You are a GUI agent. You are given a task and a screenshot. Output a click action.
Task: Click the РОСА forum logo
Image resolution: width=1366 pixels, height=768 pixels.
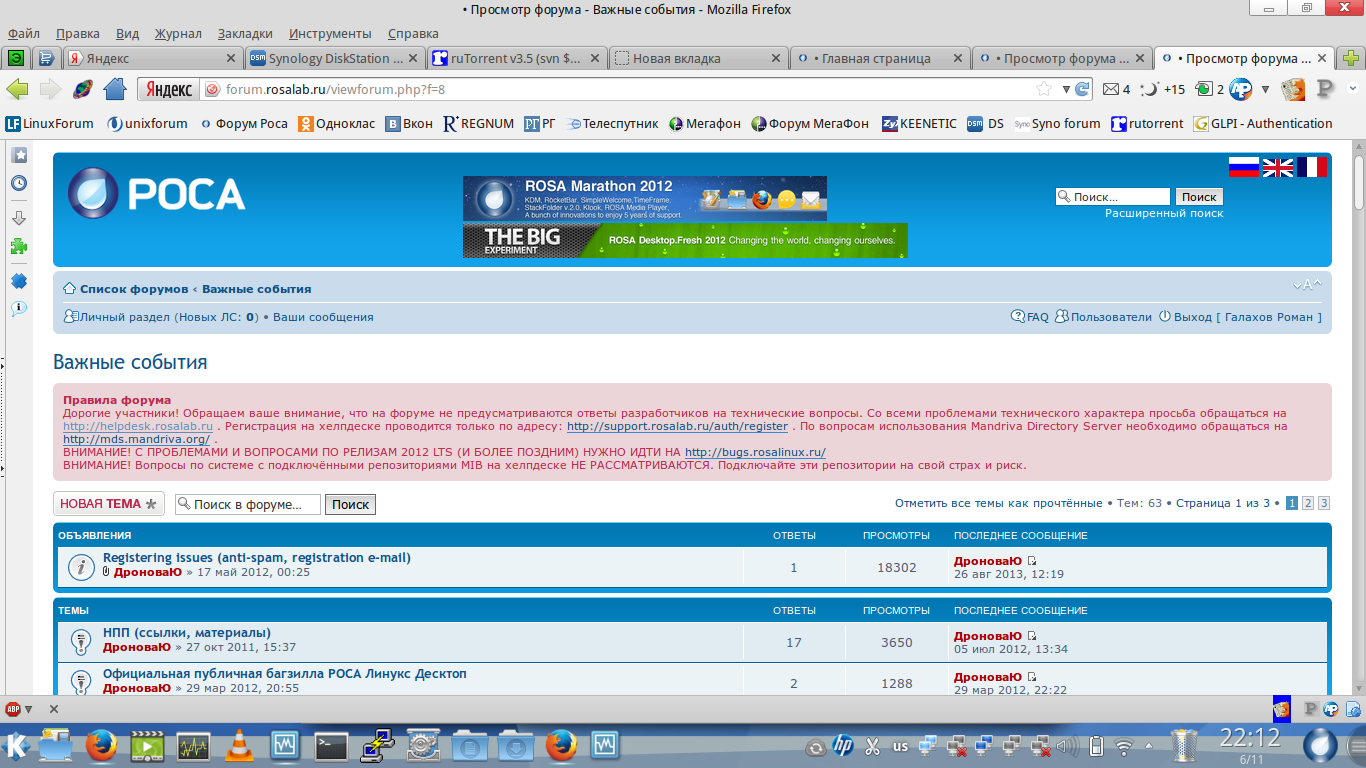point(157,193)
